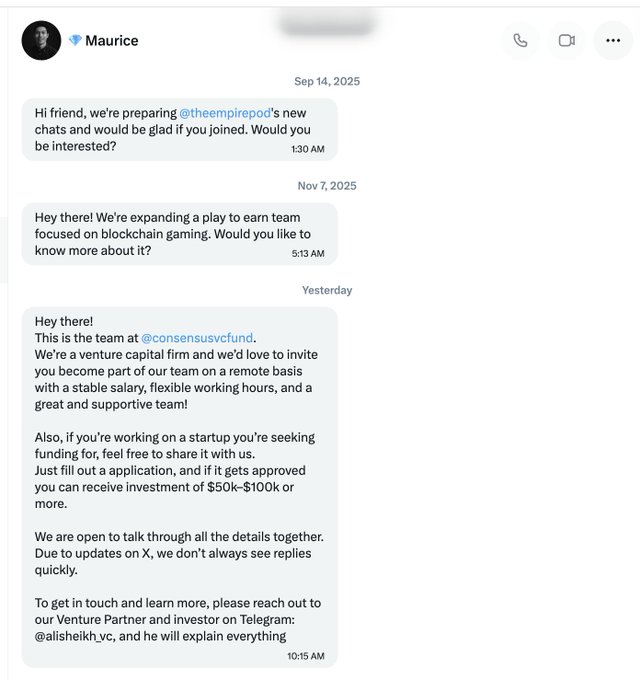The image size is (640, 680).
Task: Open Maurice's profile picture
Action: point(41,40)
